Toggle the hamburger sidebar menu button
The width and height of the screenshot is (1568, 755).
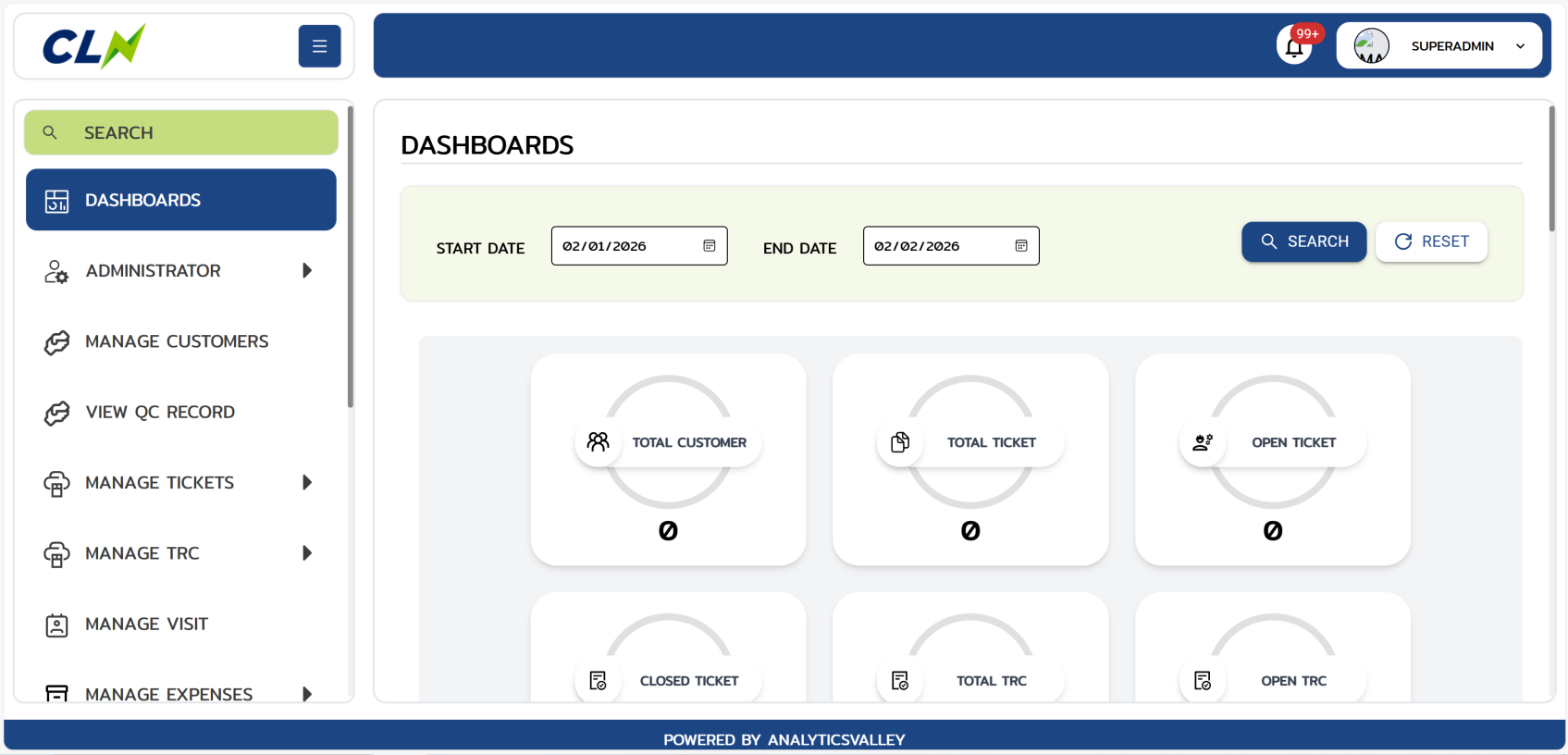click(319, 46)
